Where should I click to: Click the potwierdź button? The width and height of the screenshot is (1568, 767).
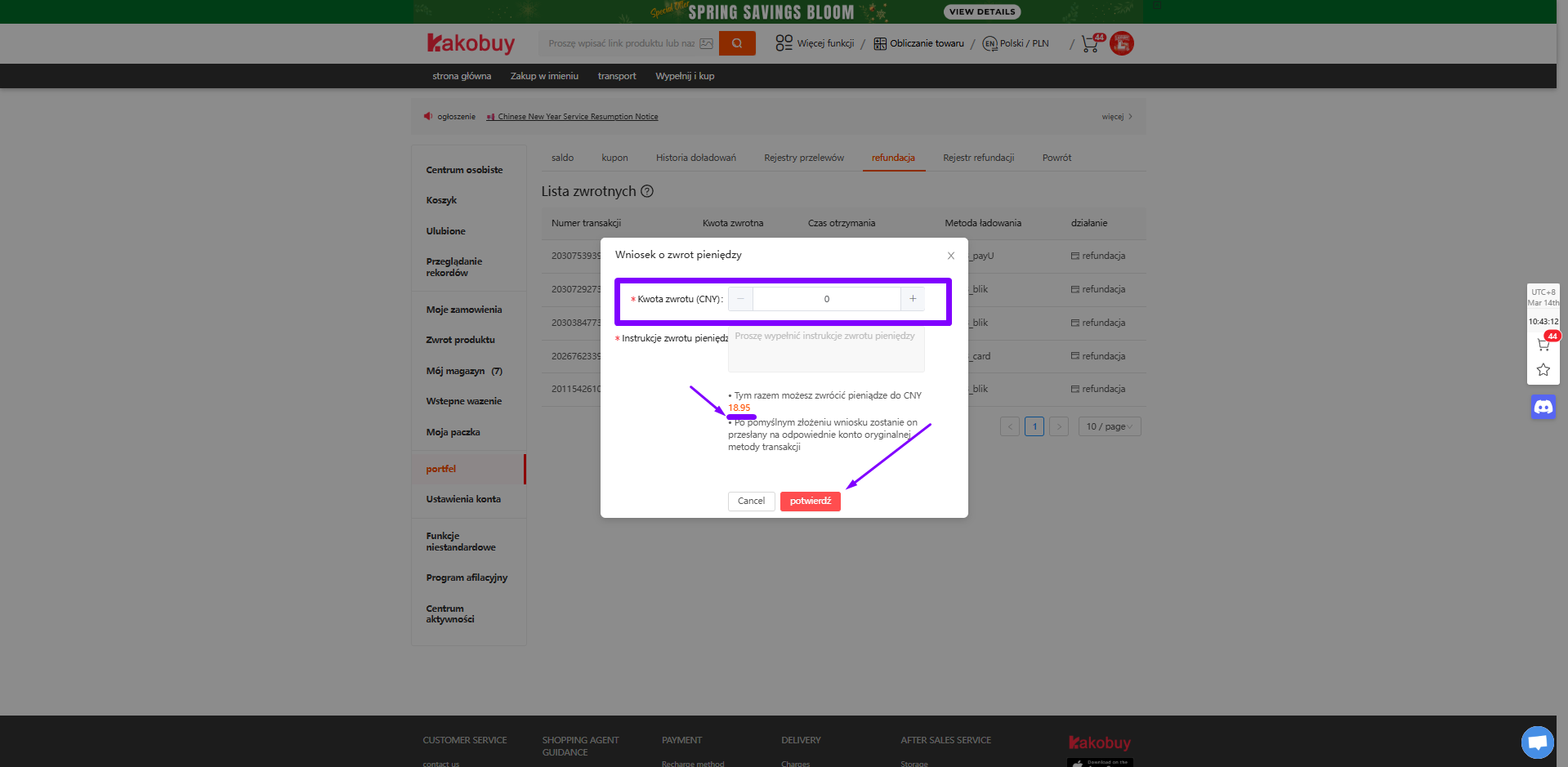pyautogui.click(x=810, y=501)
